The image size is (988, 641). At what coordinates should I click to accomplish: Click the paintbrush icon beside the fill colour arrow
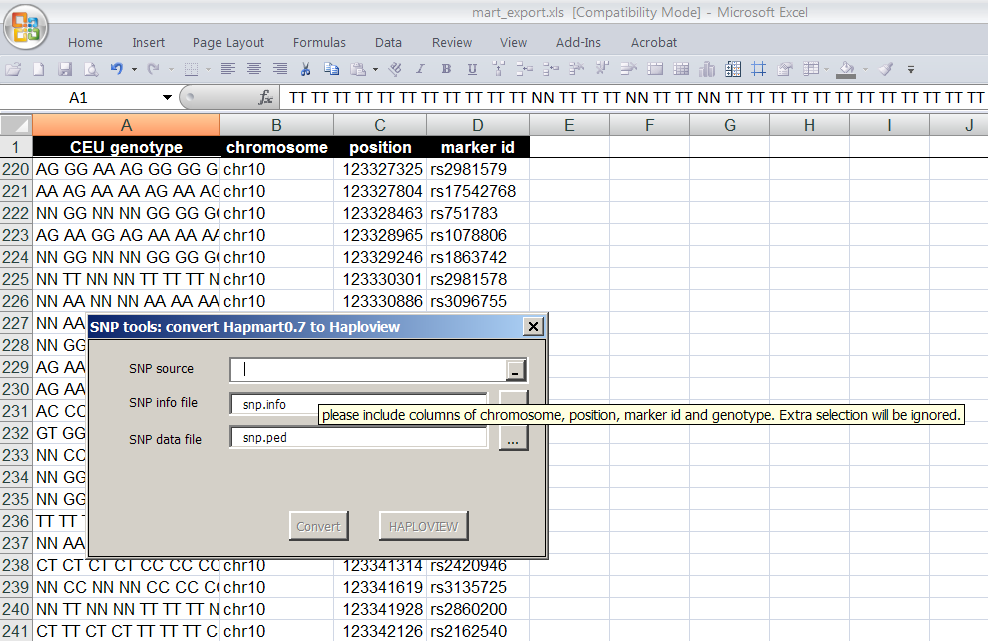(886, 69)
